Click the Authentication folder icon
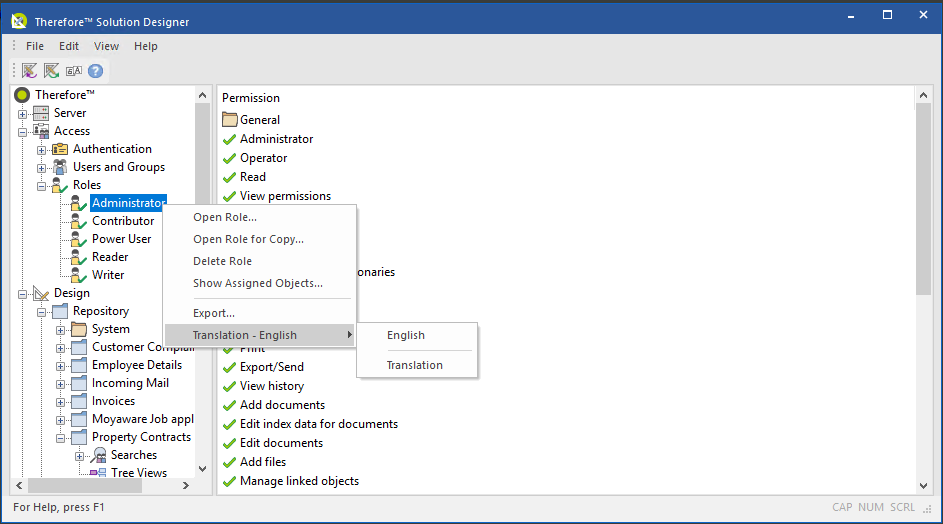The width and height of the screenshot is (943, 524). 60,149
